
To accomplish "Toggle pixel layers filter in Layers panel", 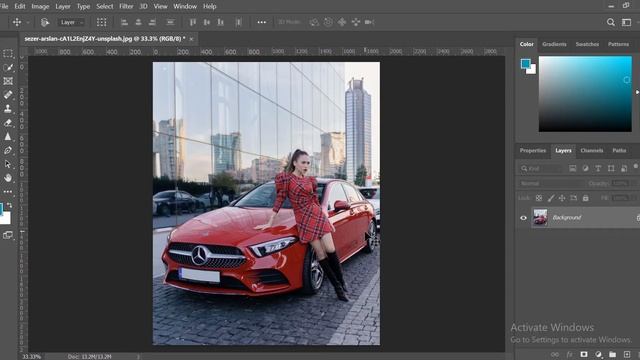I will pyautogui.click(x=573, y=169).
